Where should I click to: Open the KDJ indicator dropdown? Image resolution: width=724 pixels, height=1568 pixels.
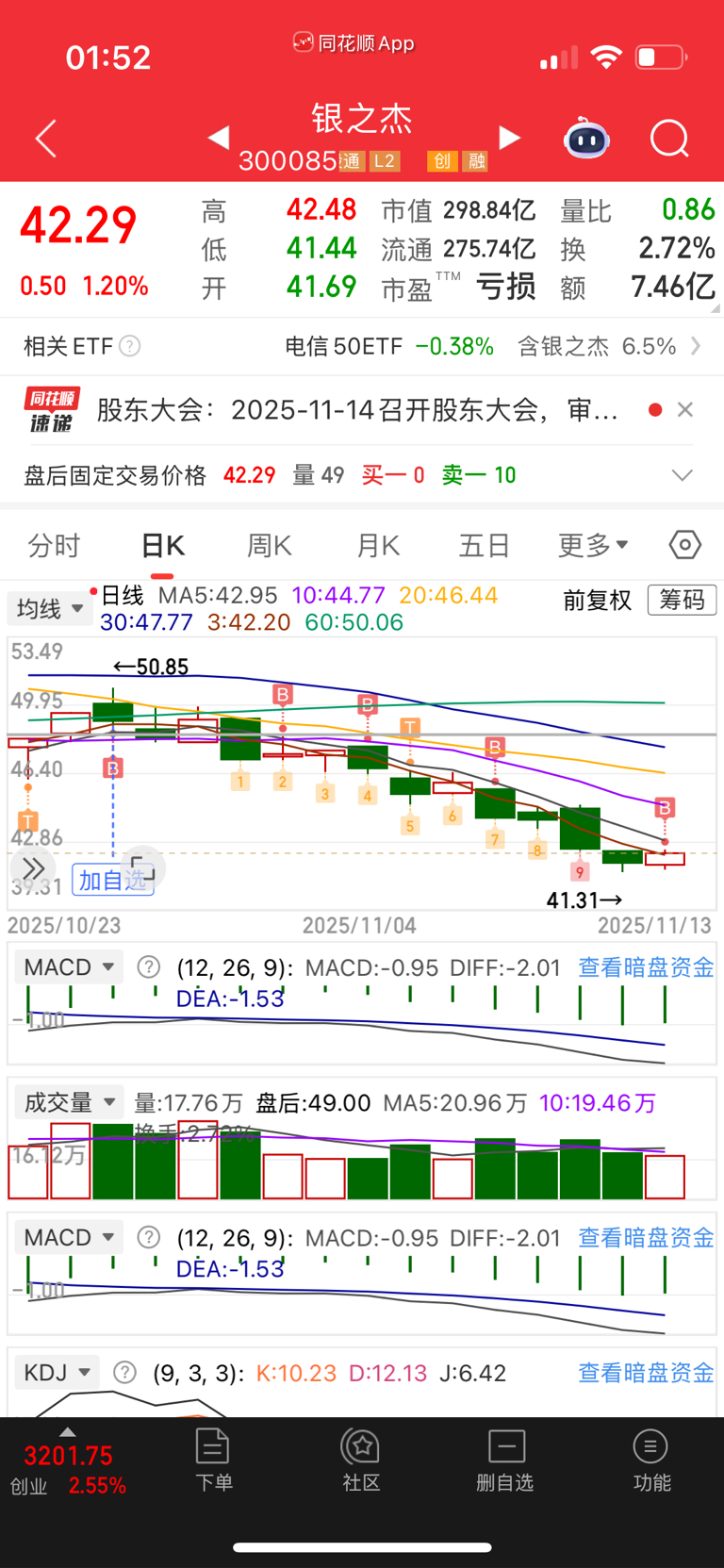[58, 1373]
